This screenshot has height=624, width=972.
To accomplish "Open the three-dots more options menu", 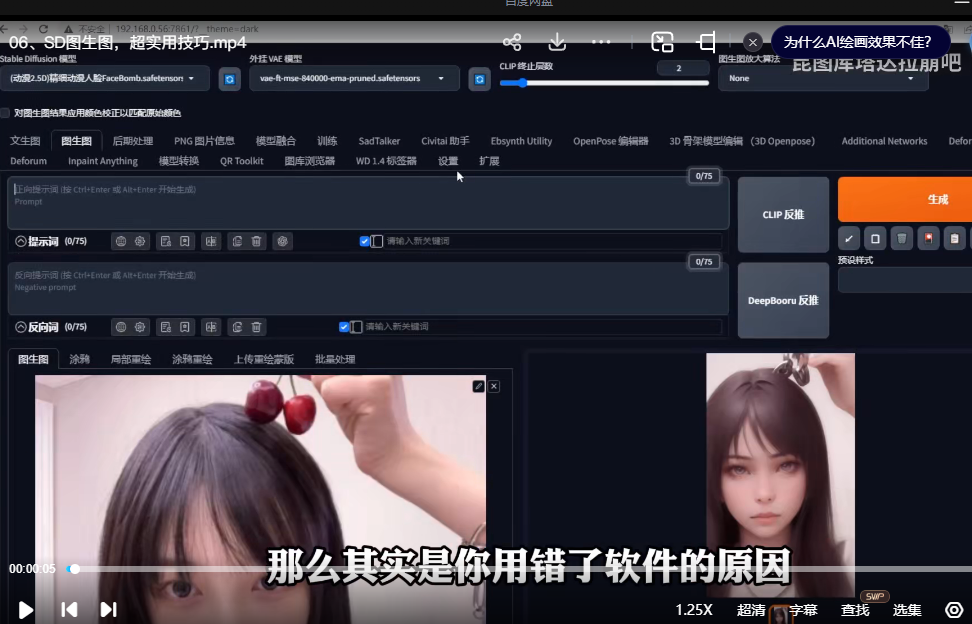I will (x=601, y=42).
